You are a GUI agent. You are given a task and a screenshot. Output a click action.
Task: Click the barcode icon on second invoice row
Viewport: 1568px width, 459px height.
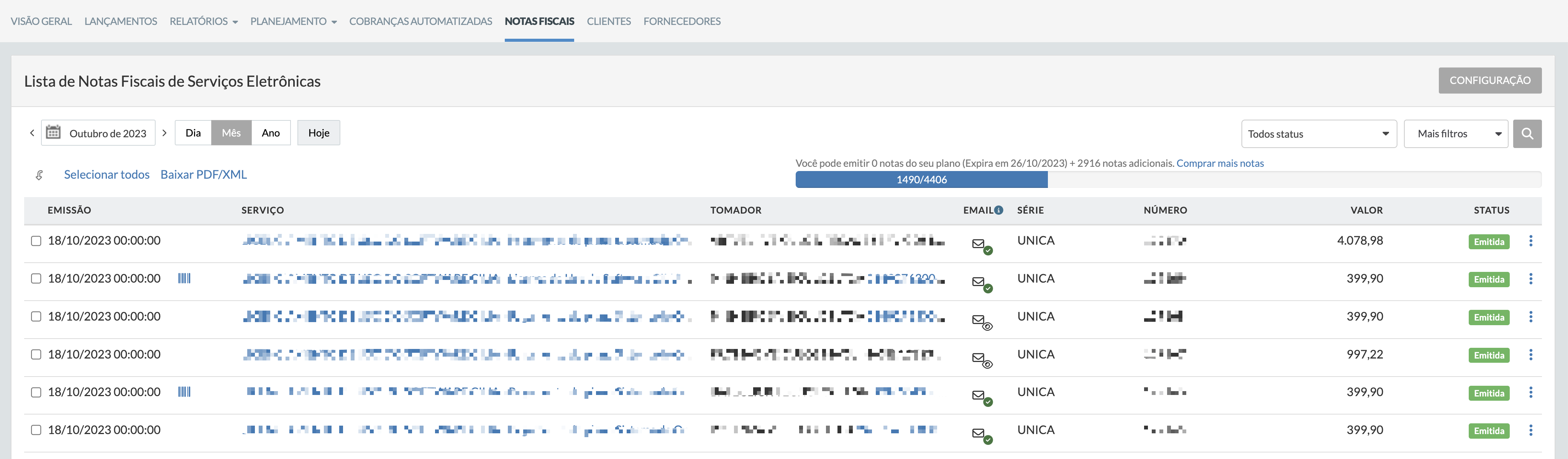[184, 279]
